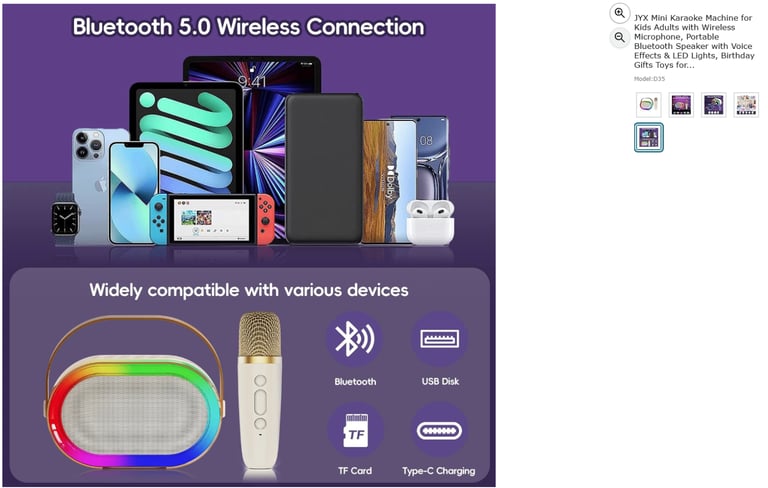Click the Type-C Charging icon

[x=439, y=431]
